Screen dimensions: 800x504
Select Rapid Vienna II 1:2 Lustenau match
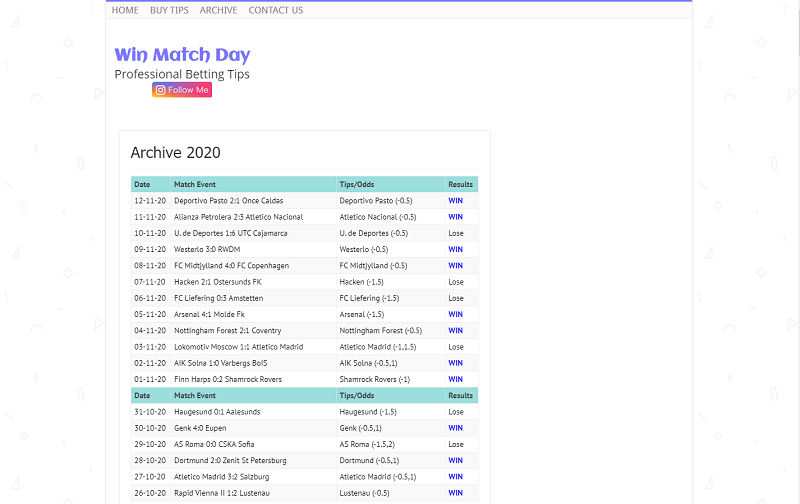pos(222,493)
